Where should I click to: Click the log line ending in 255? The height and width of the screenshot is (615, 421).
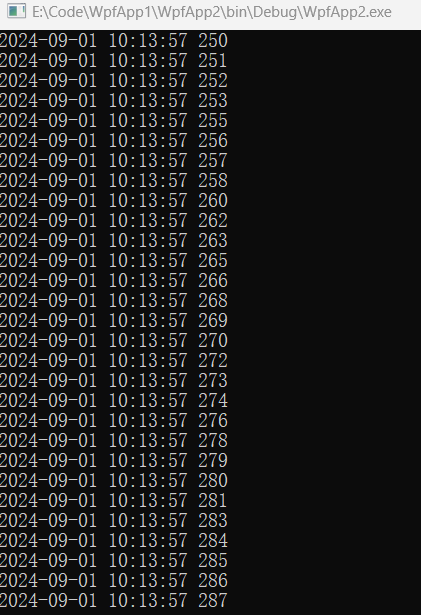point(114,120)
